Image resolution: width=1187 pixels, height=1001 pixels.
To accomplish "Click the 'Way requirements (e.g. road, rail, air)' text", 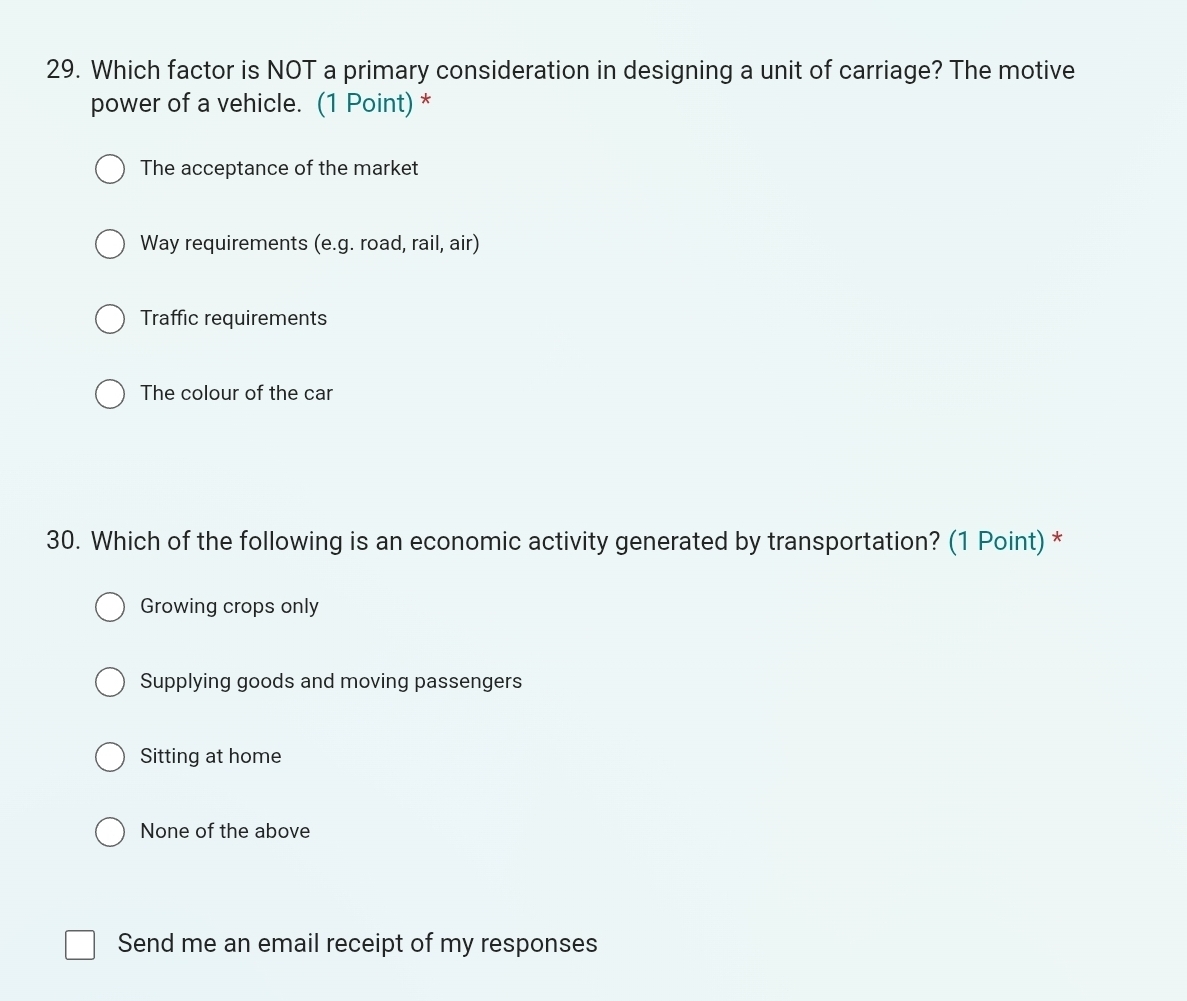I will click(x=310, y=243).
